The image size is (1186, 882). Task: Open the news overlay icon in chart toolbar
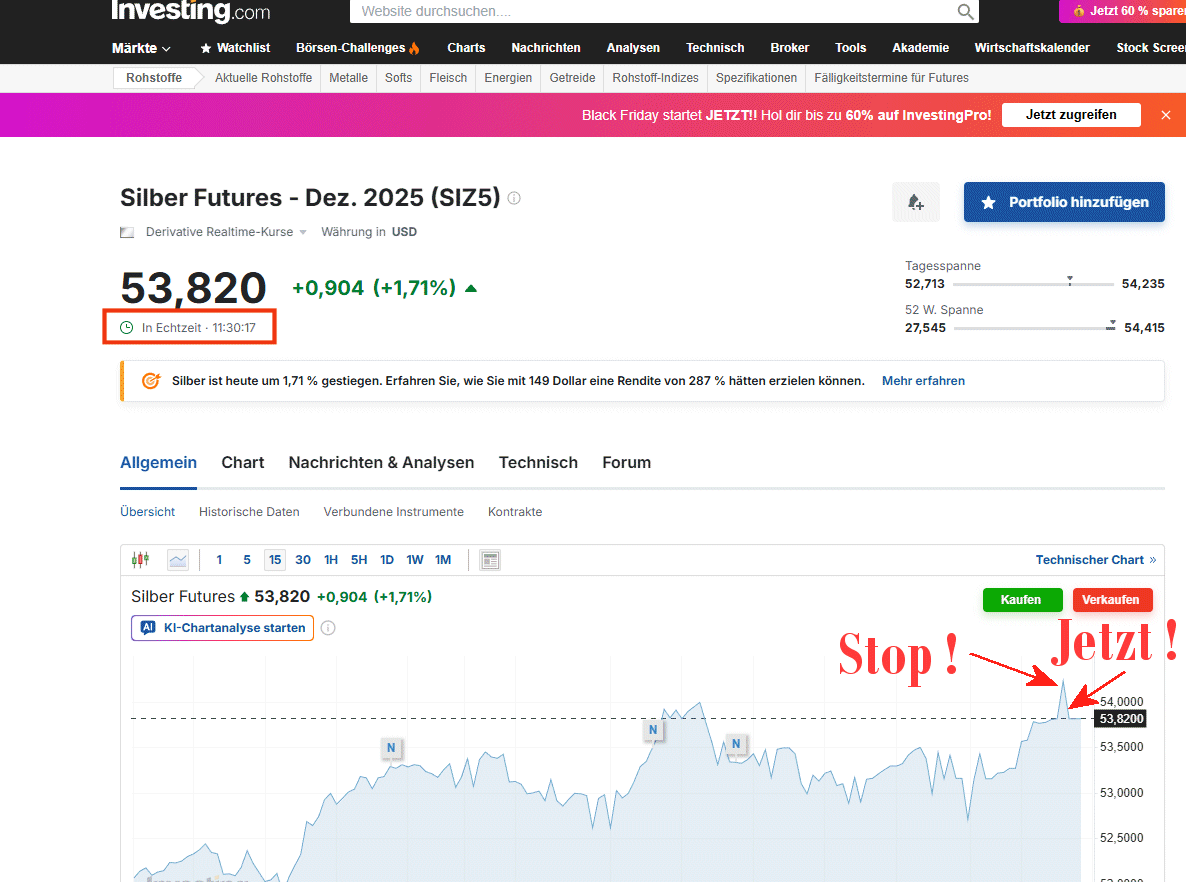click(490, 560)
